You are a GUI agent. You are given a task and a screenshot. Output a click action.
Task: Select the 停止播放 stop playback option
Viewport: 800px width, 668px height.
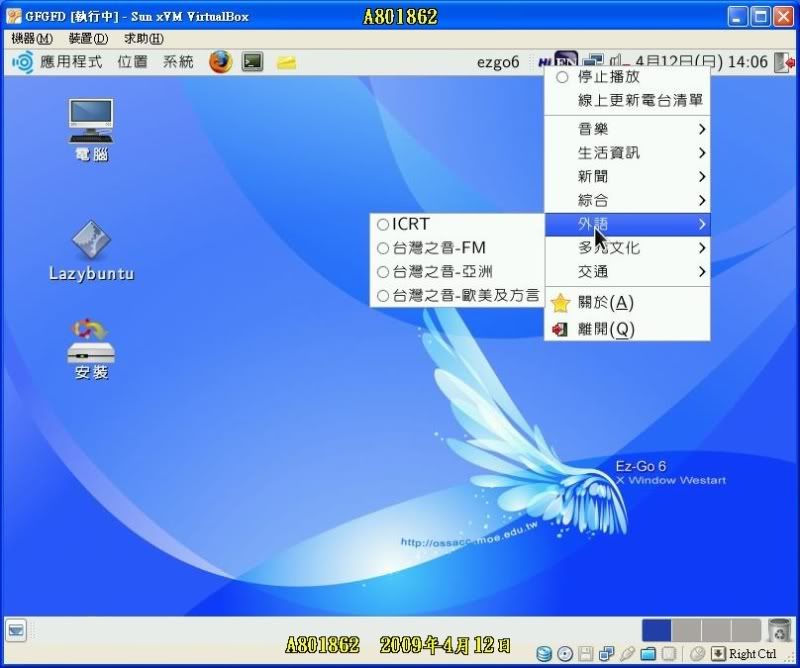coord(628,77)
